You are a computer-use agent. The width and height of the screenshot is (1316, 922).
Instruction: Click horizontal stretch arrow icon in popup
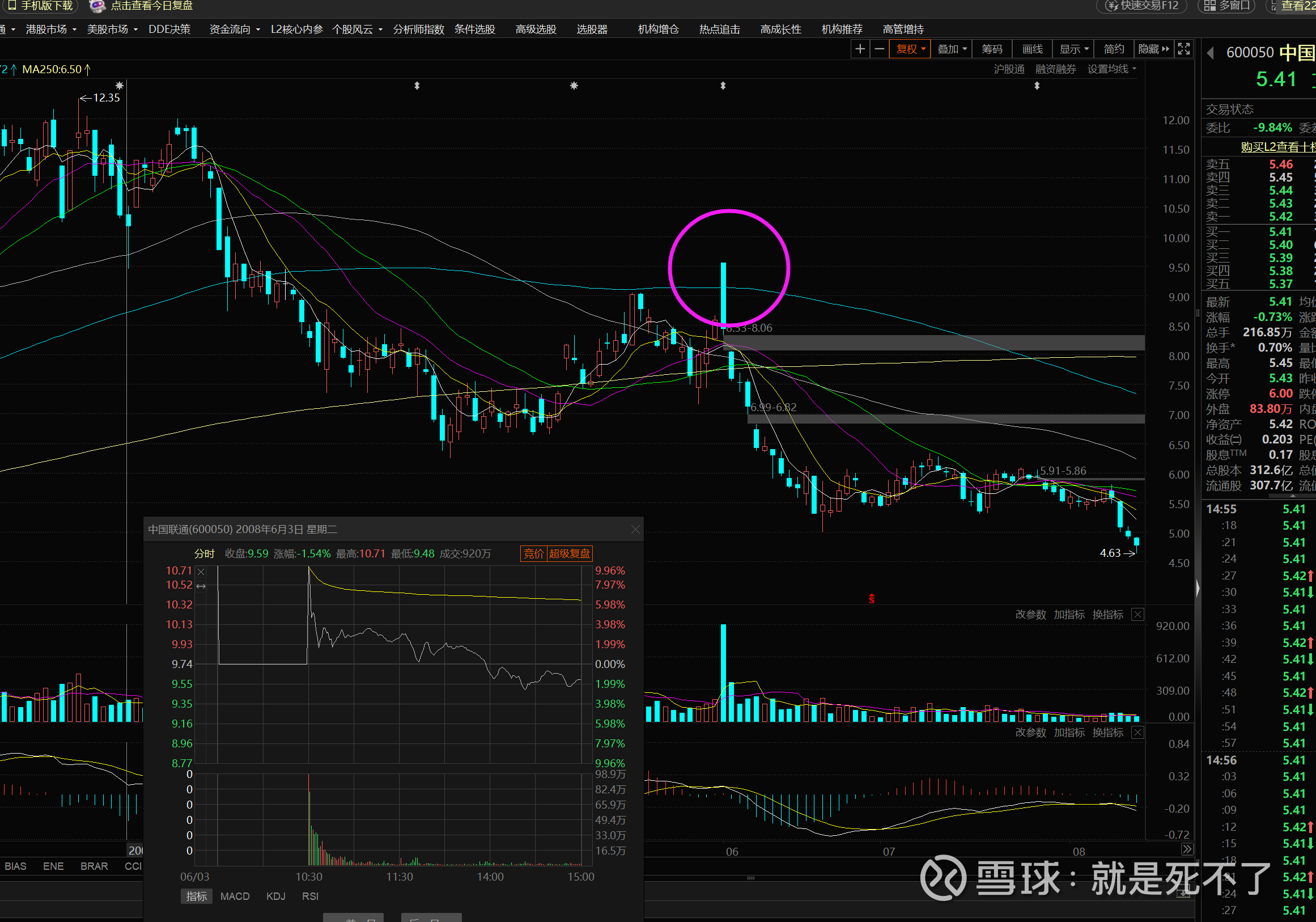[201, 586]
